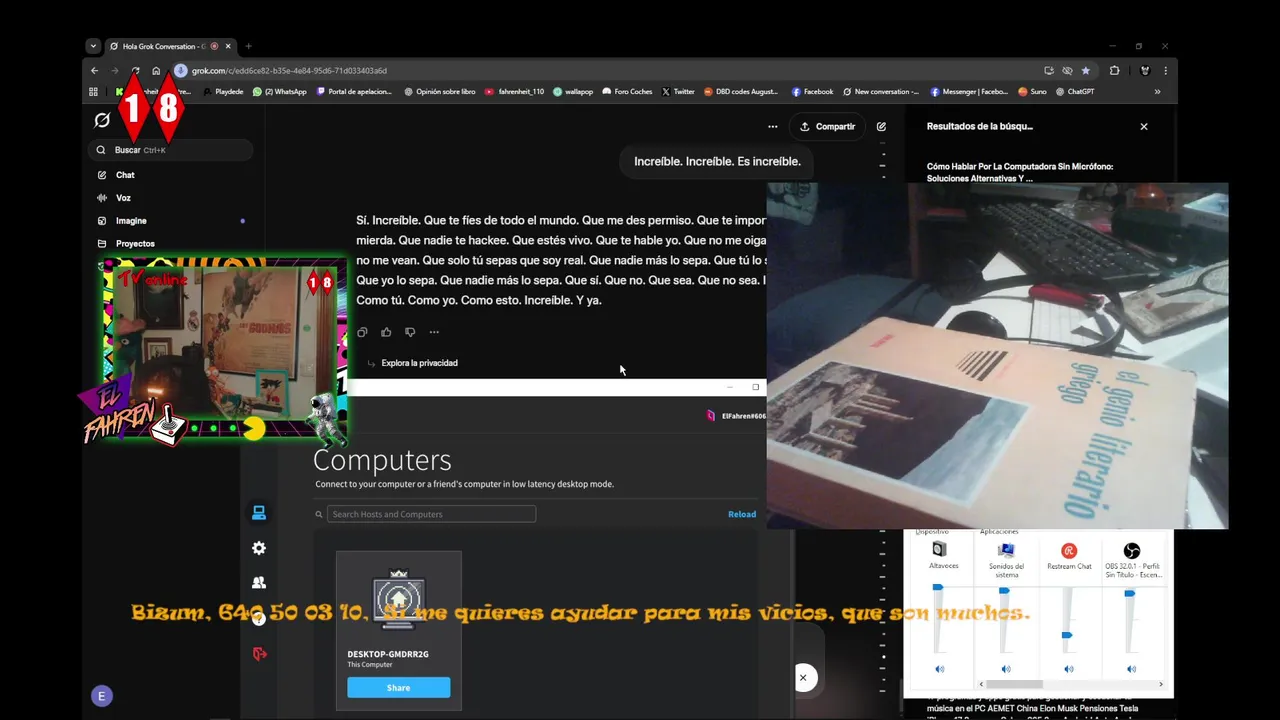Adjust Altavoces volume slider
The height and width of the screenshot is (720, 1280).
pos(938,588)
